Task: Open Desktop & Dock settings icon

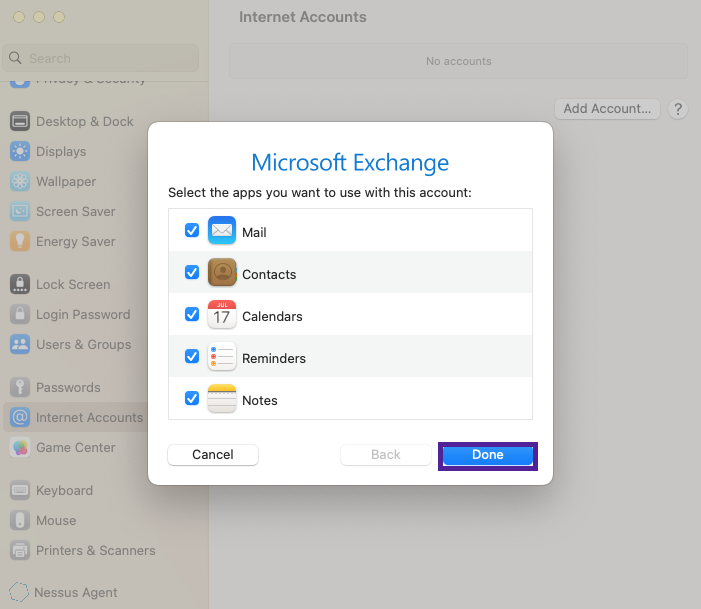Action: coord(20,121)
